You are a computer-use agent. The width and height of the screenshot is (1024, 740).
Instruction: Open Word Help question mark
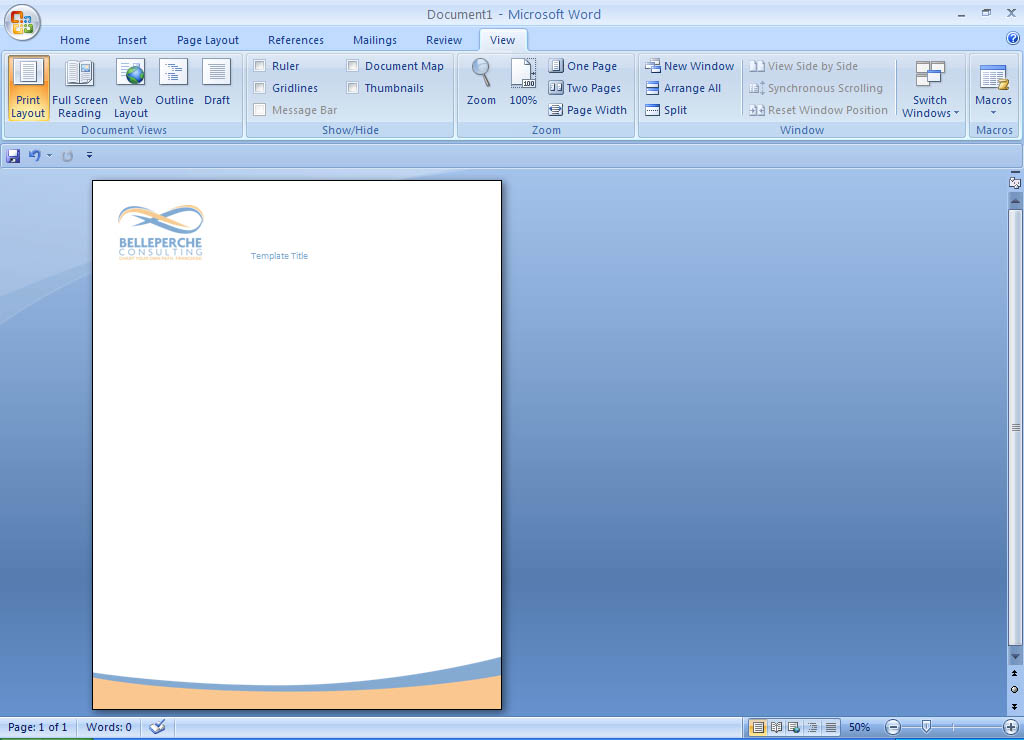(1012, 39)
